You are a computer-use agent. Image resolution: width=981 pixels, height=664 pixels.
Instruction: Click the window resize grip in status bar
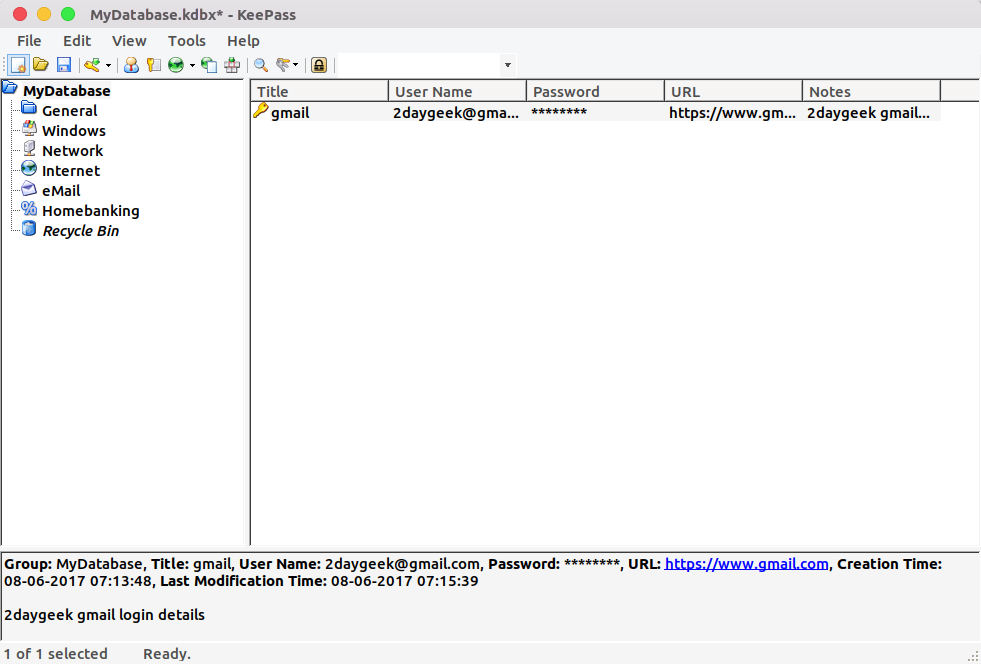pyautogui.click(x=973, y=655)
